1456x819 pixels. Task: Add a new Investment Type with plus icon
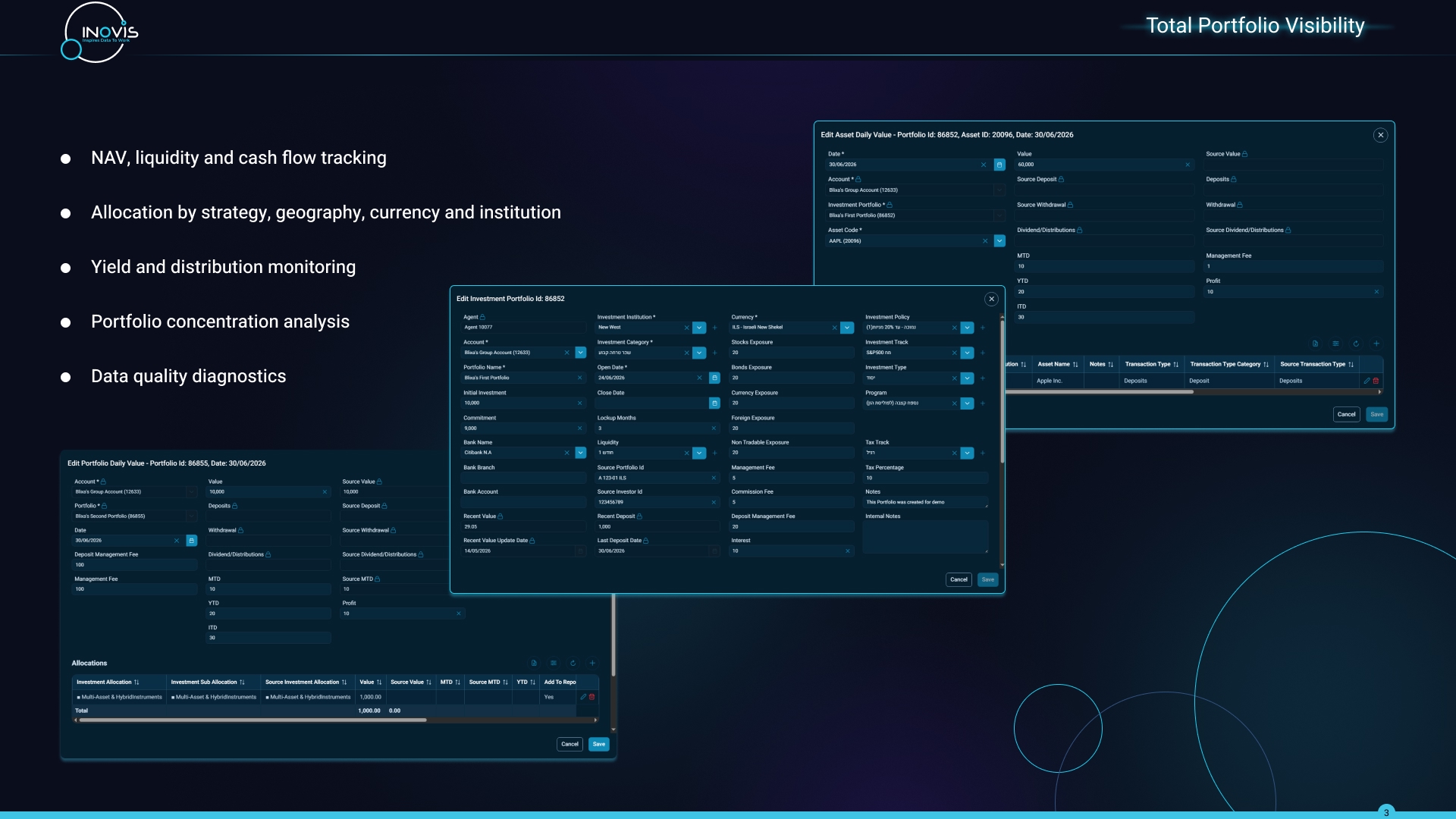(x=982, y=378)
